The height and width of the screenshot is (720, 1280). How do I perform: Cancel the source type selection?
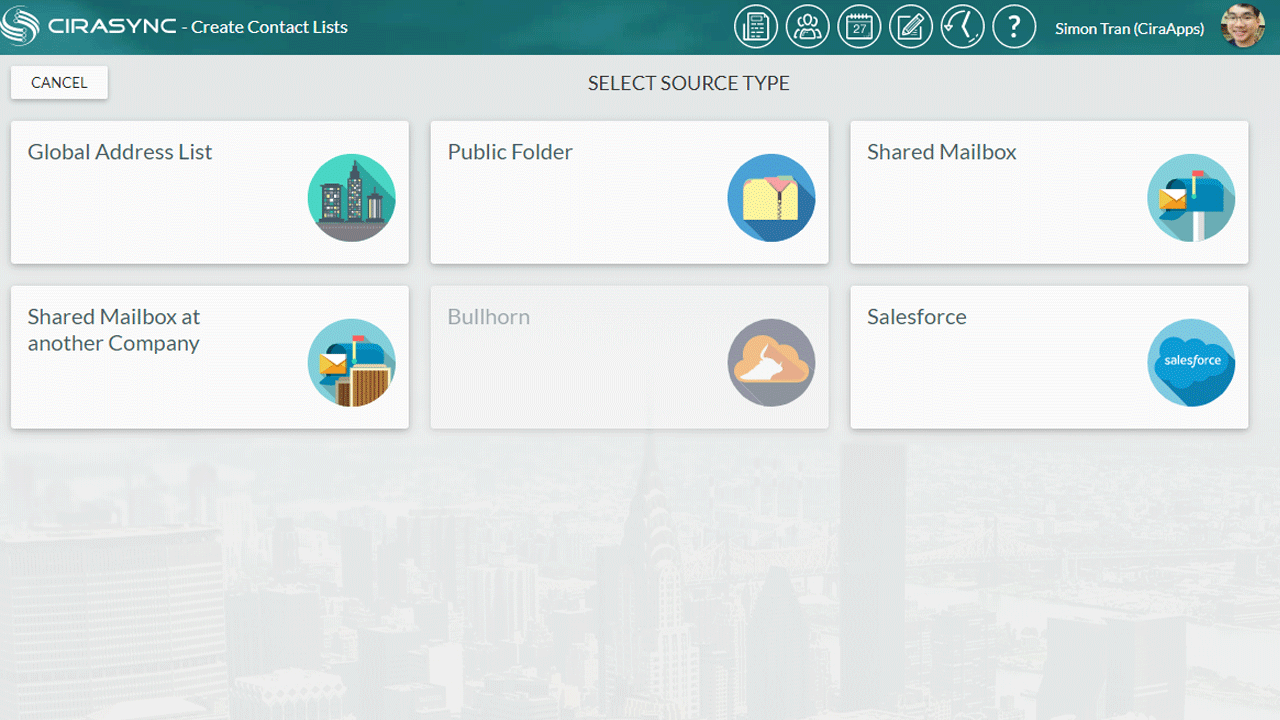pos(59,83)
